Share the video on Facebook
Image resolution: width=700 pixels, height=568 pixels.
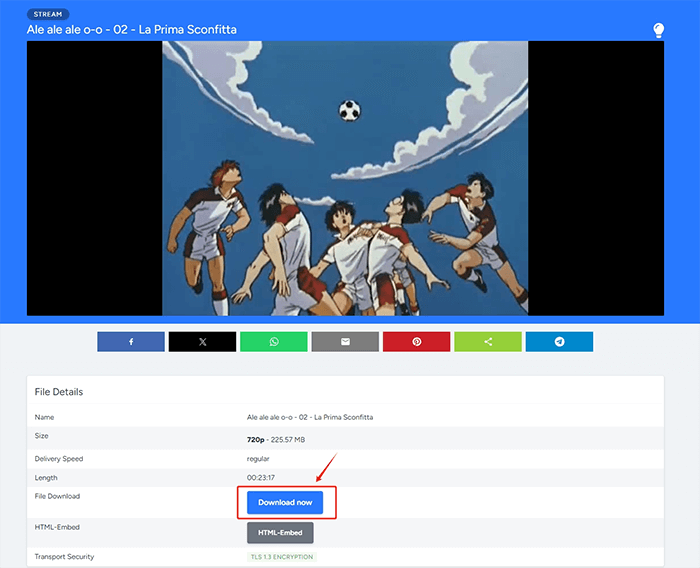[x=131, y=342]
